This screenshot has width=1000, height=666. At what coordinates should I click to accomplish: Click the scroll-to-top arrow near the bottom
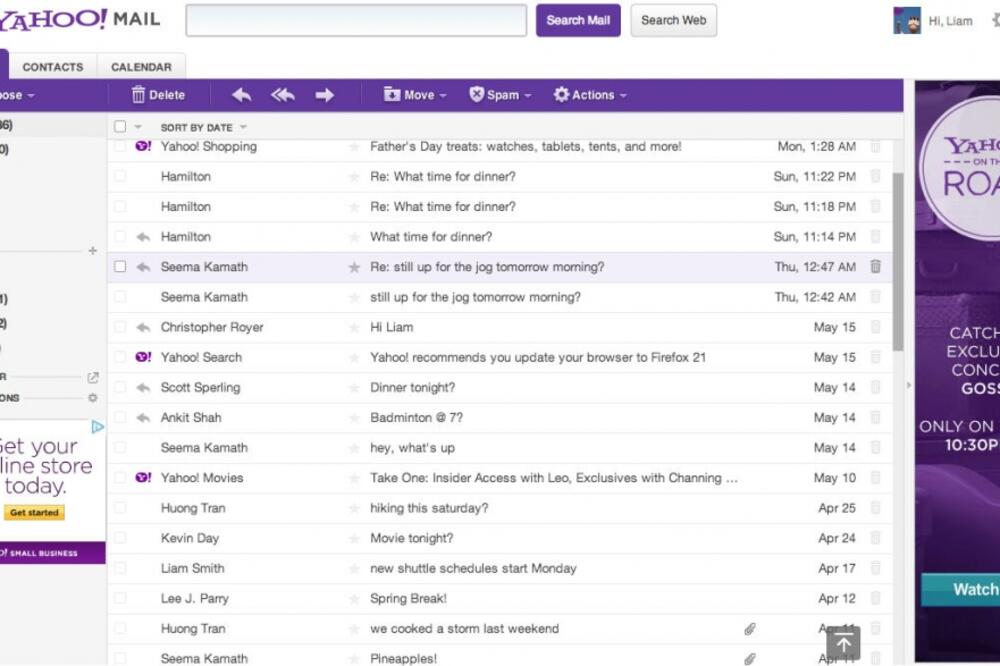[843, 643]
